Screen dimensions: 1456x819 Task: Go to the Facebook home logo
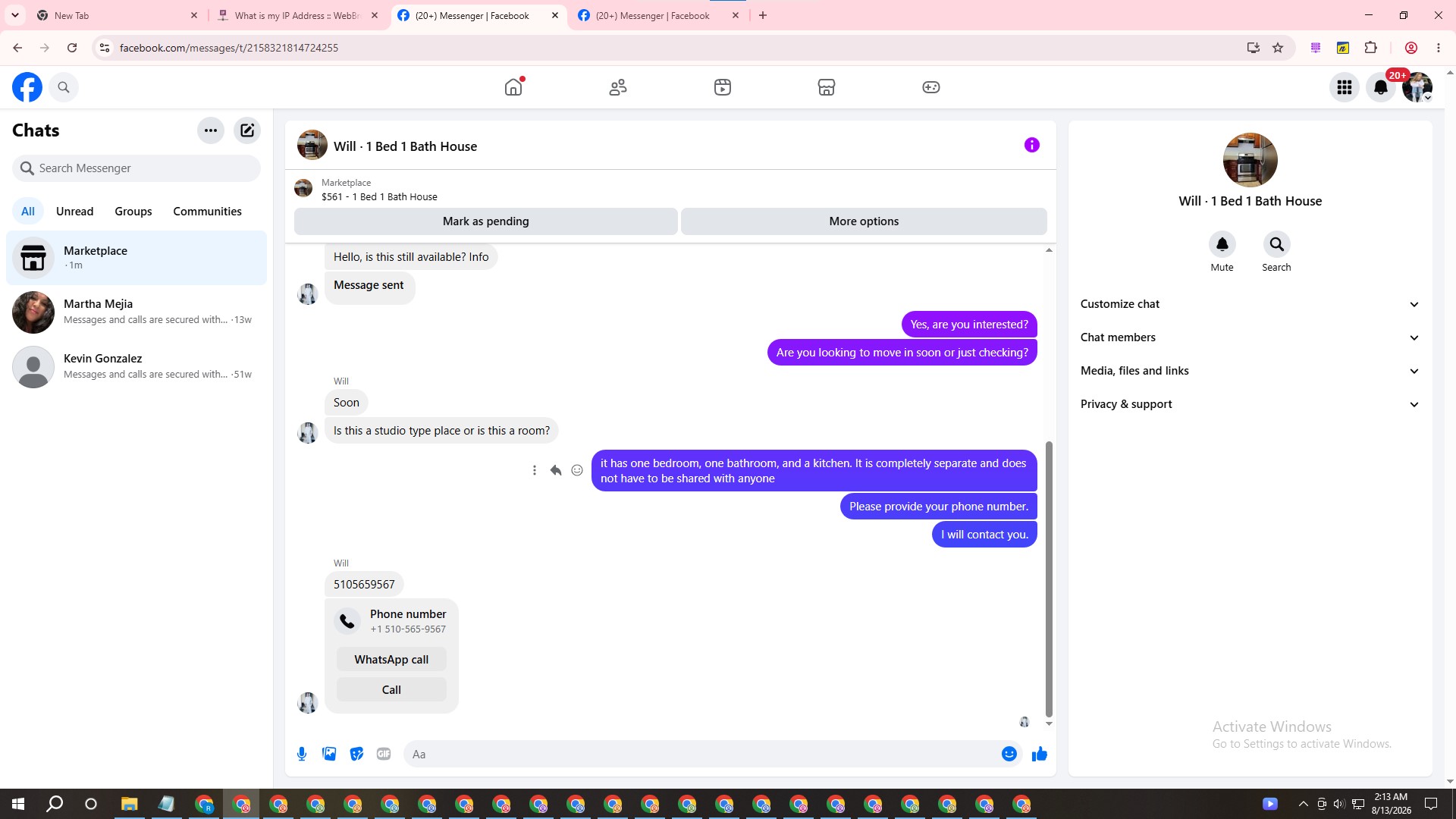coord(27,87)
